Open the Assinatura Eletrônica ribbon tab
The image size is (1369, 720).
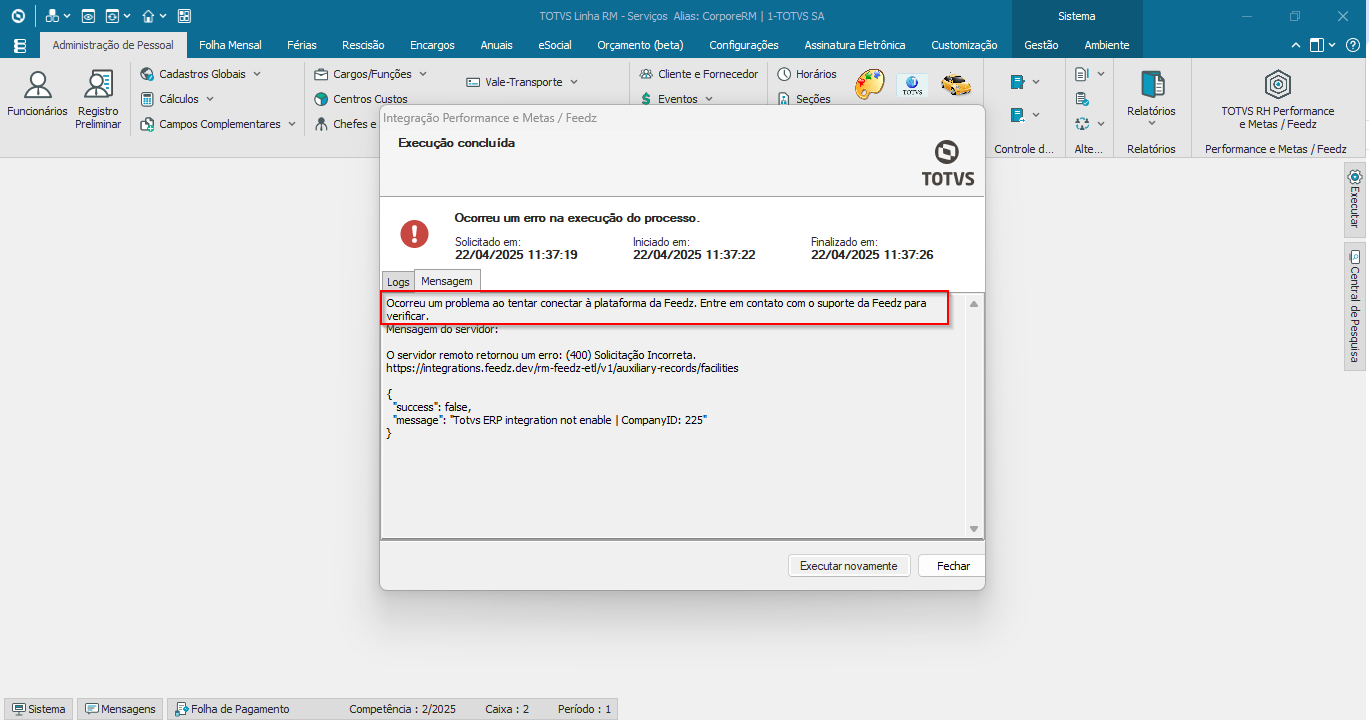[855, 45]
